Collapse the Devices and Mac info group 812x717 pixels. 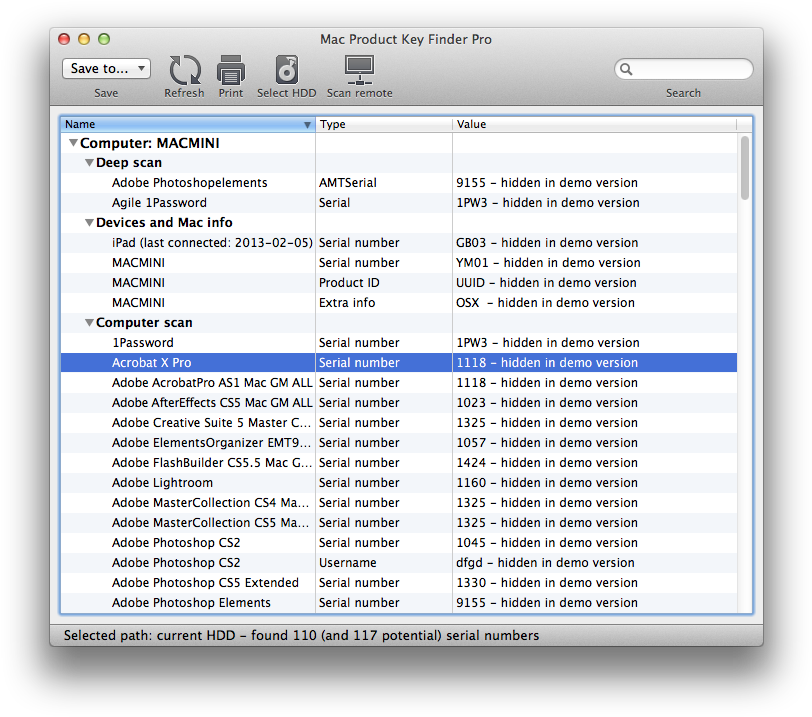(89, 222)
